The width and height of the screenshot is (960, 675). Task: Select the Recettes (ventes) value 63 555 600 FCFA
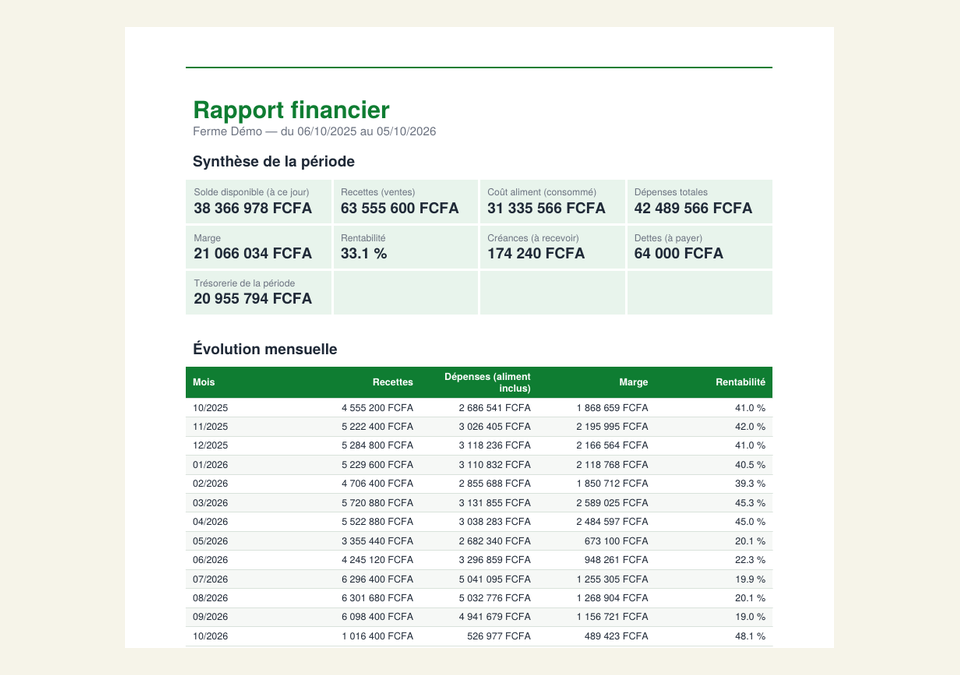[x=400, y=208]
